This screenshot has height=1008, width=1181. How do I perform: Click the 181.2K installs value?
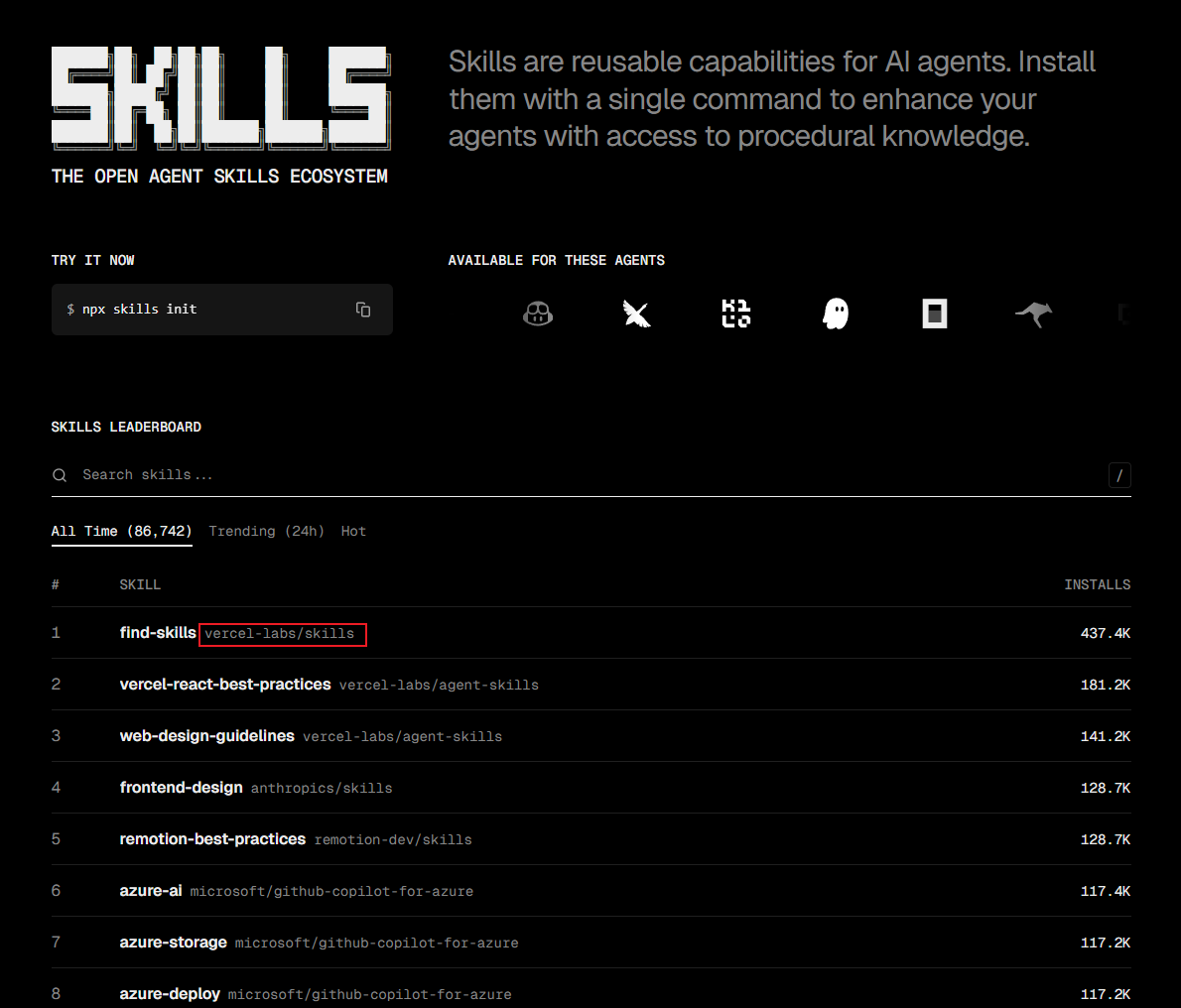coord(1105,685)
